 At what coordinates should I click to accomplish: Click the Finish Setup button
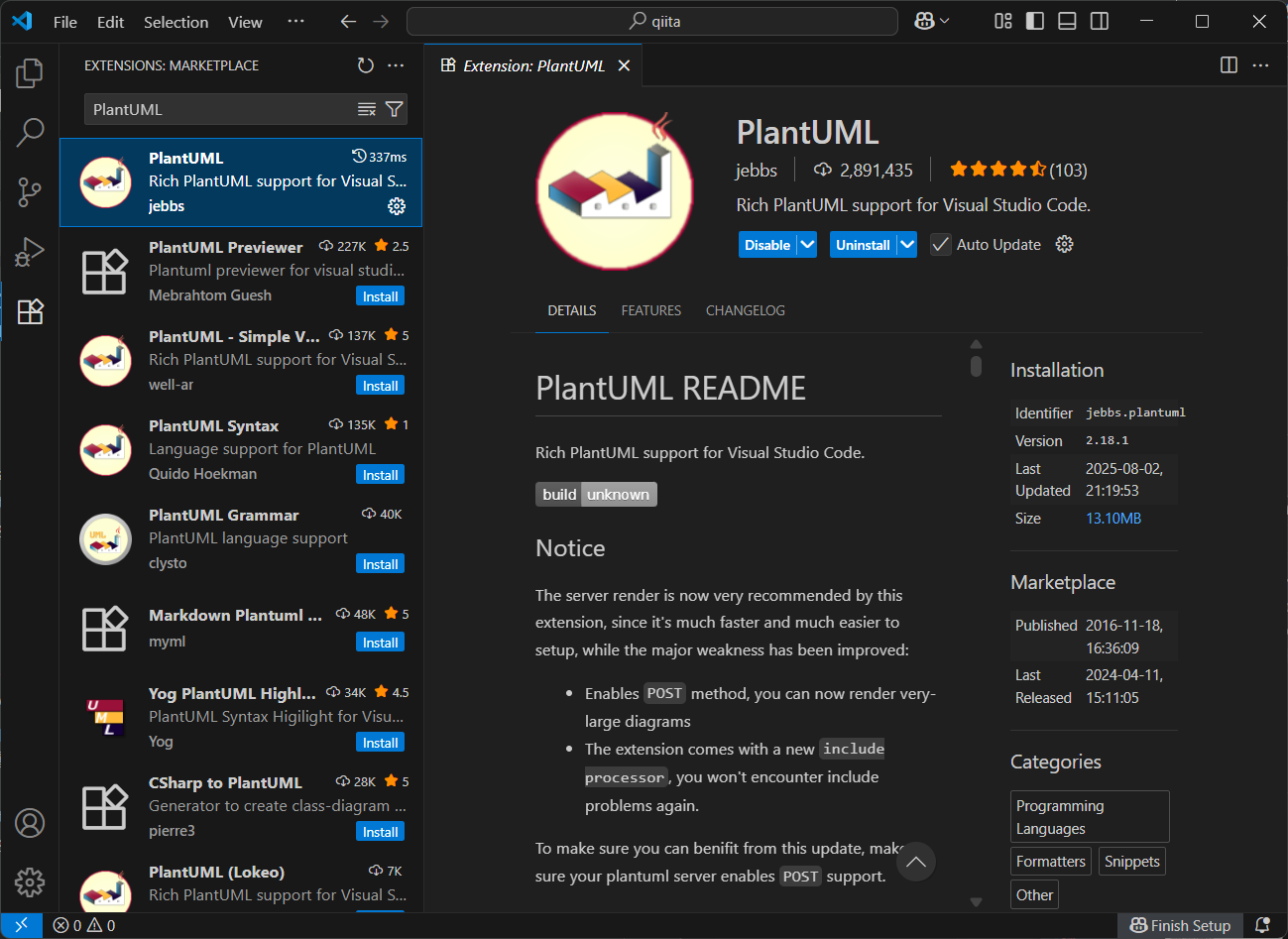click(1179, 924)
